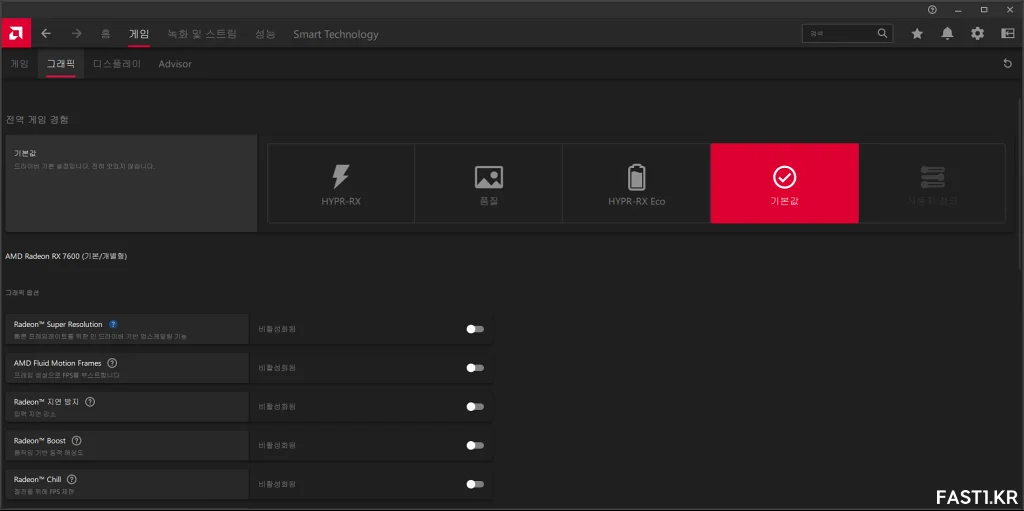Open the 성능 tab
The height and width of the screenshot is (511, 1024).
click(x=265, y=34)
